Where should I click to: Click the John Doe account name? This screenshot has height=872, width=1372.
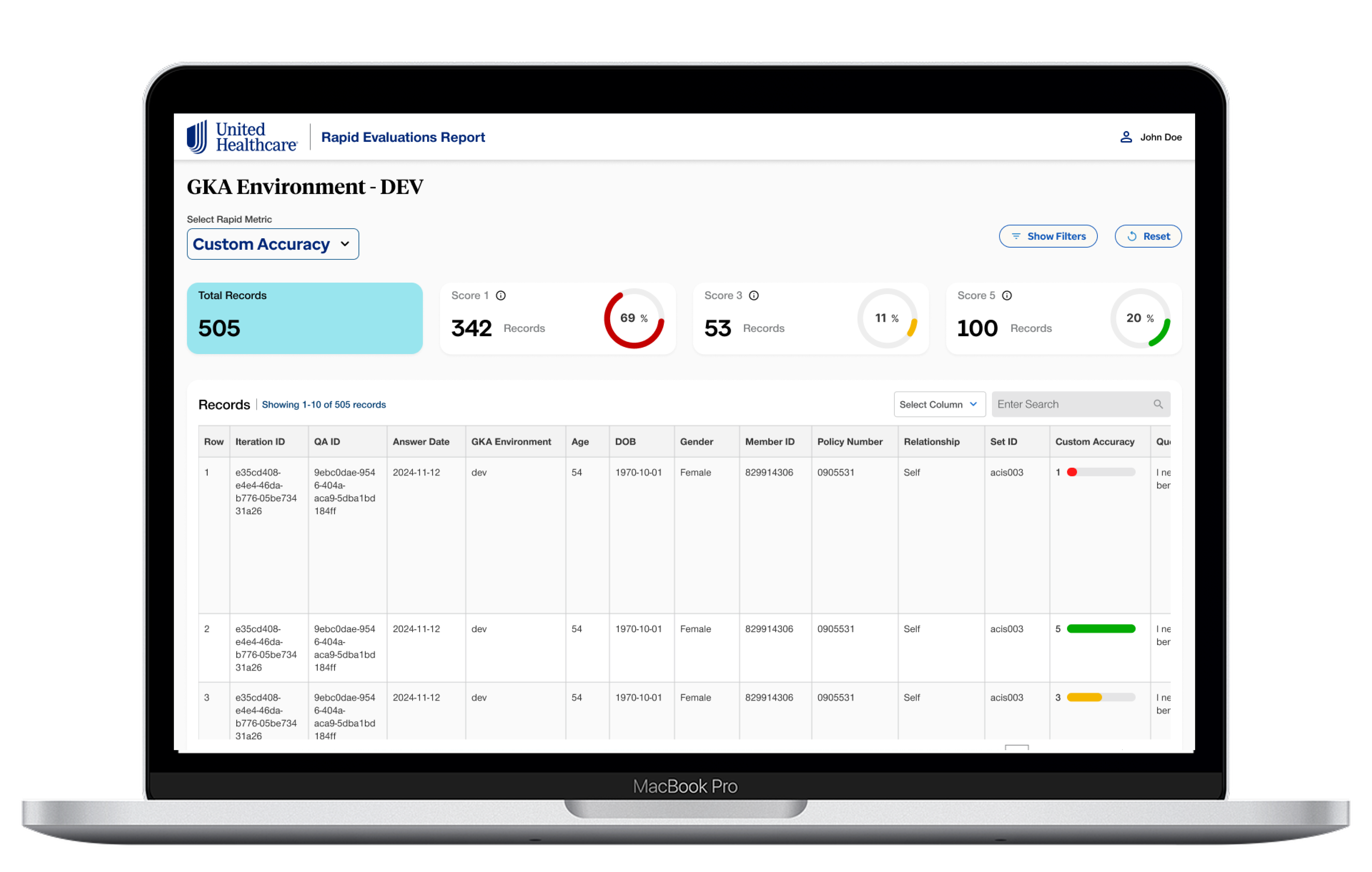1161,137
